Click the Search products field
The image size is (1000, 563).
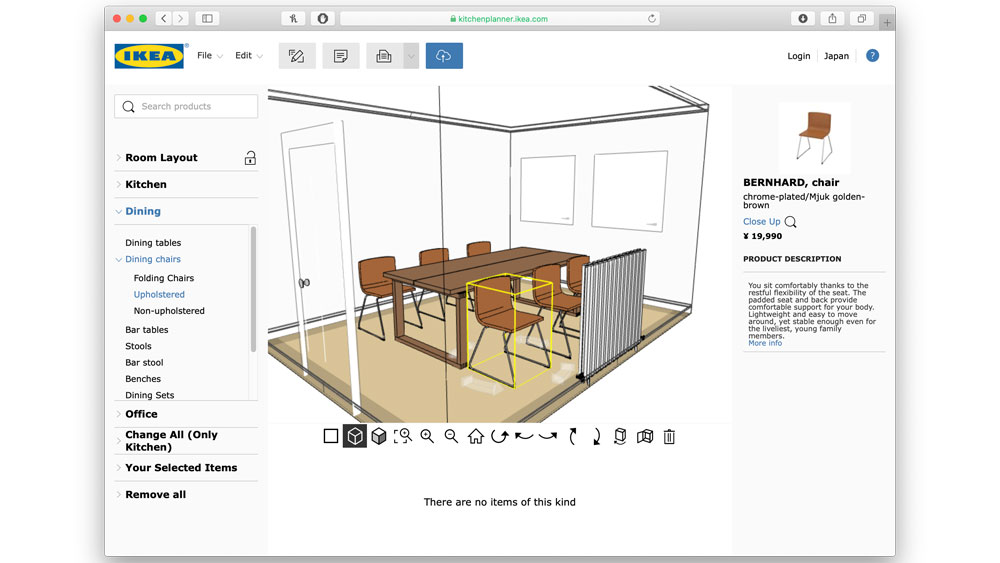click(186, 106)
